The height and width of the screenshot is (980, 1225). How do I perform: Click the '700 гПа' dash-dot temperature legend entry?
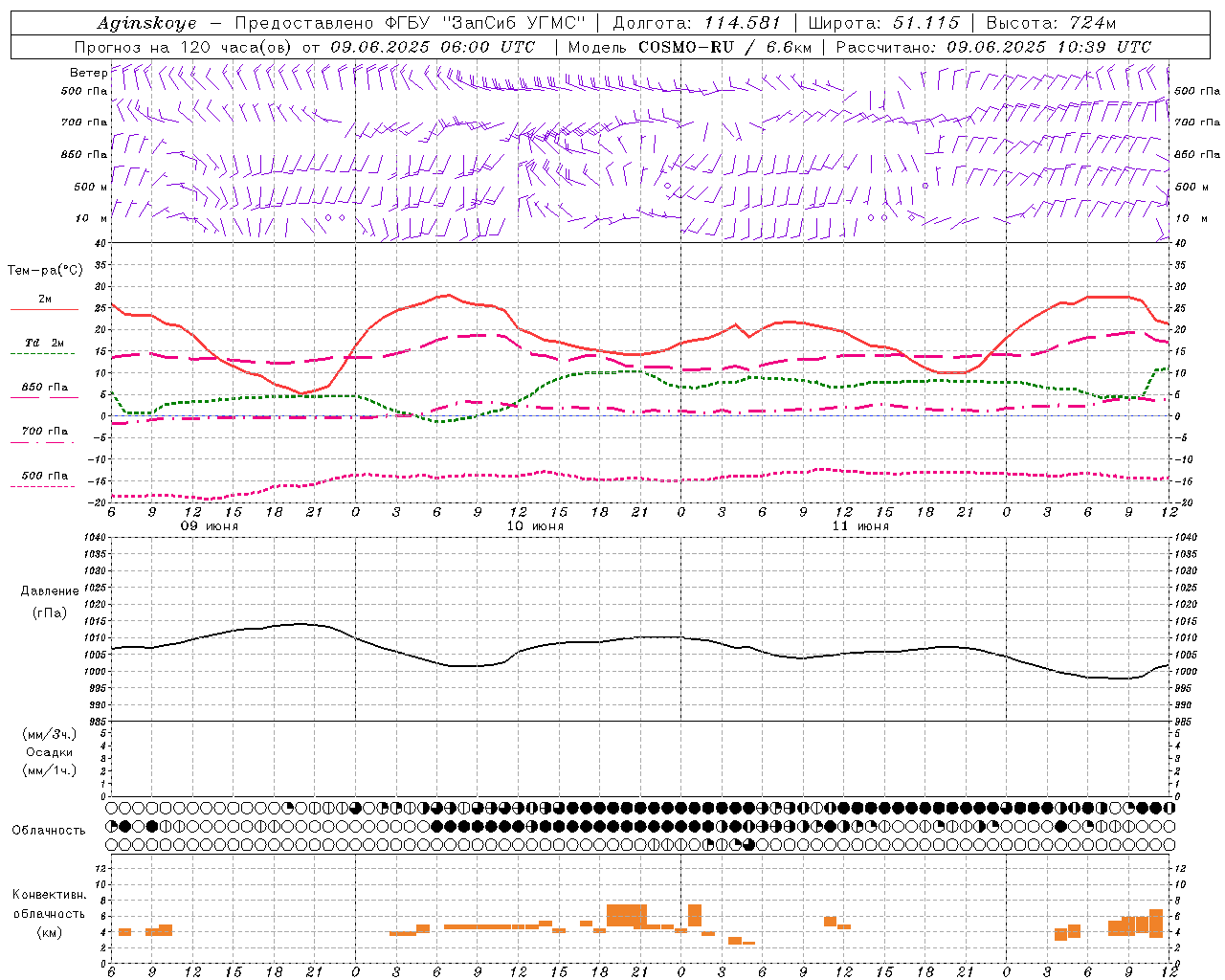click(44, 432)
